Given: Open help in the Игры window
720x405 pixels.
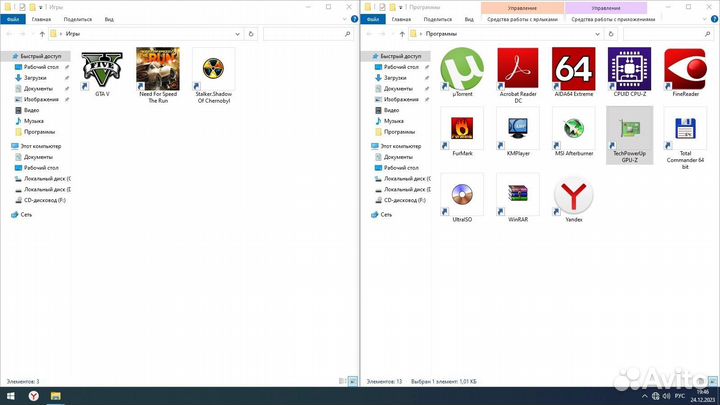Looking at the screenshot, I should tap(354, 19).
